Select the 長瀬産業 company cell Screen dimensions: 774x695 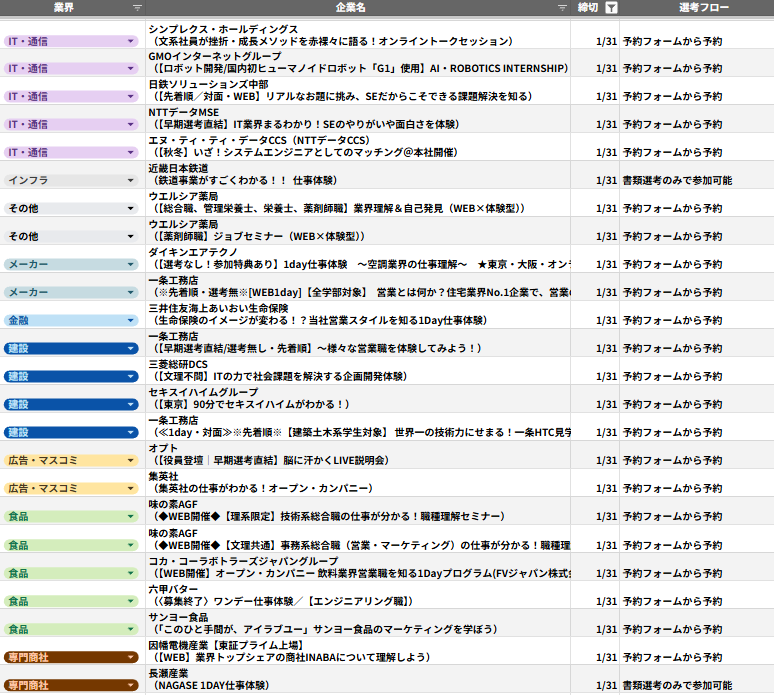(x=358, y=680)
